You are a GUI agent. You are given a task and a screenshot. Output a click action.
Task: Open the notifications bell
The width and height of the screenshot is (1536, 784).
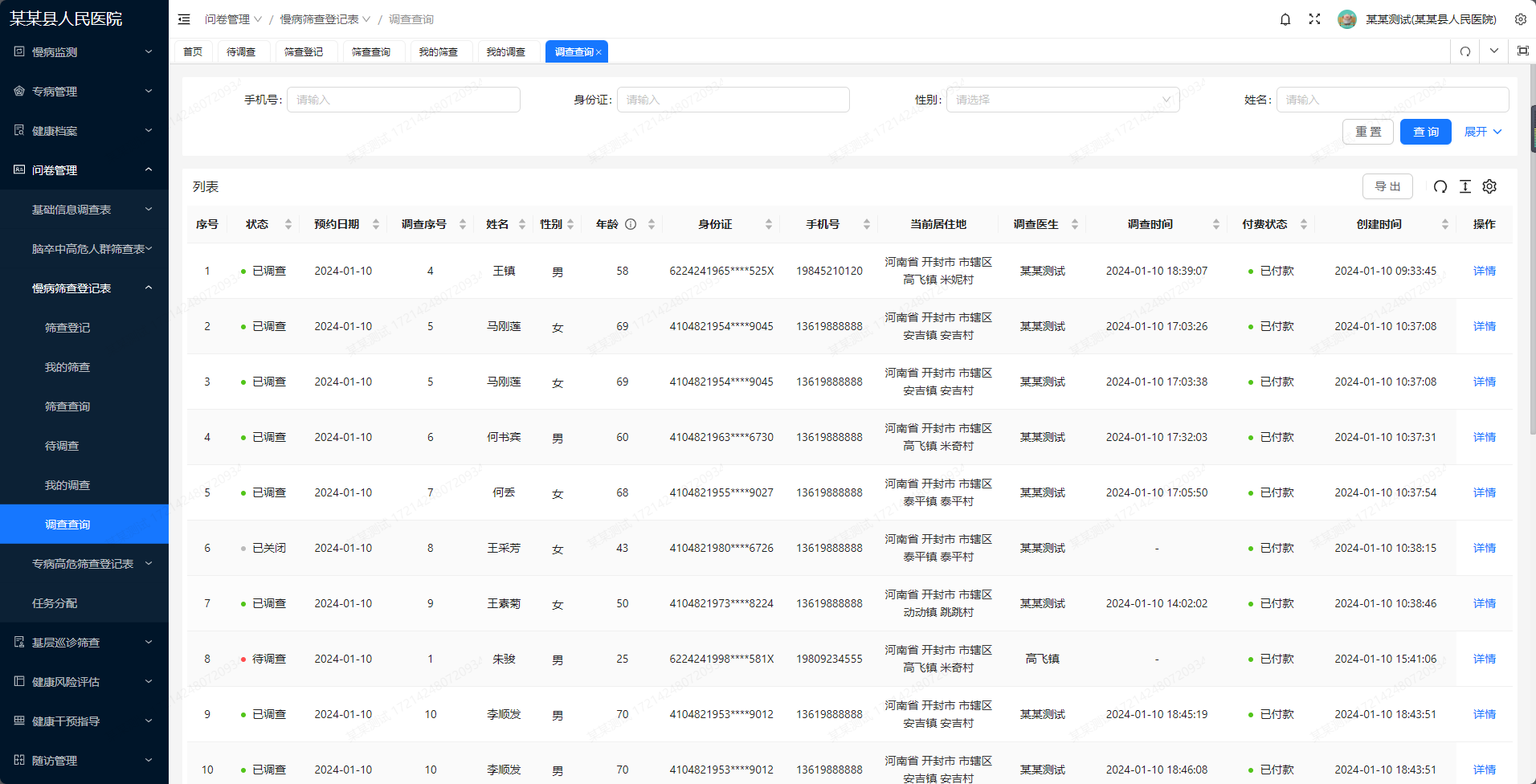(1285, 19)
